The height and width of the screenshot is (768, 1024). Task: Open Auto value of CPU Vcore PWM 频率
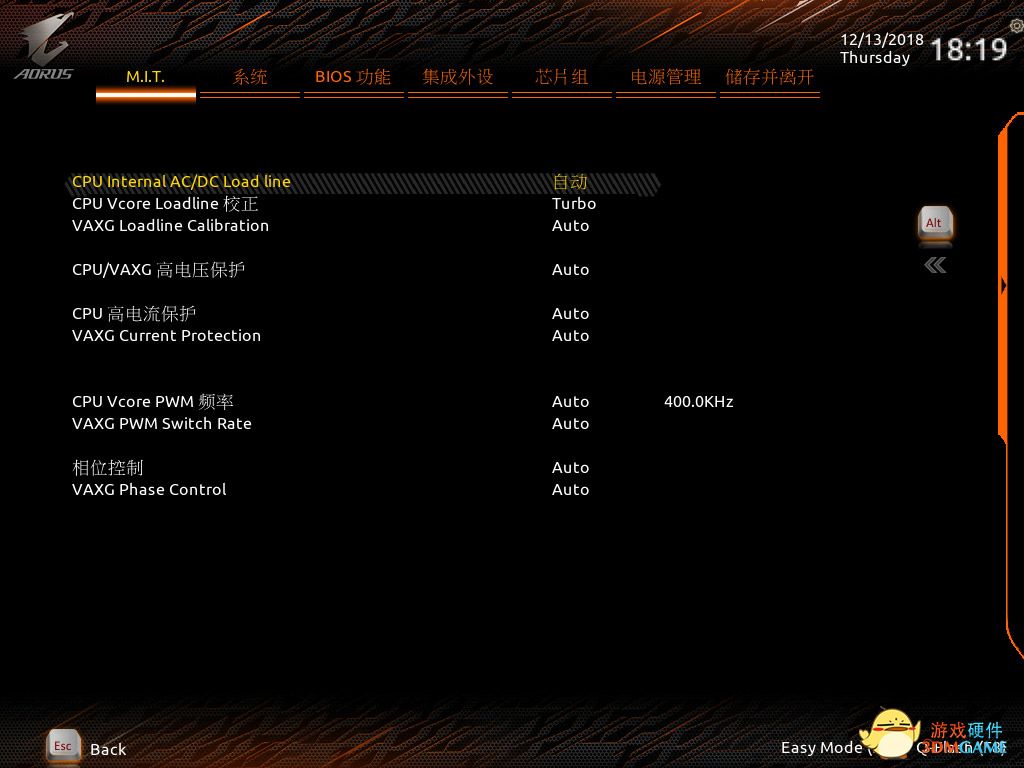(570, 402)
